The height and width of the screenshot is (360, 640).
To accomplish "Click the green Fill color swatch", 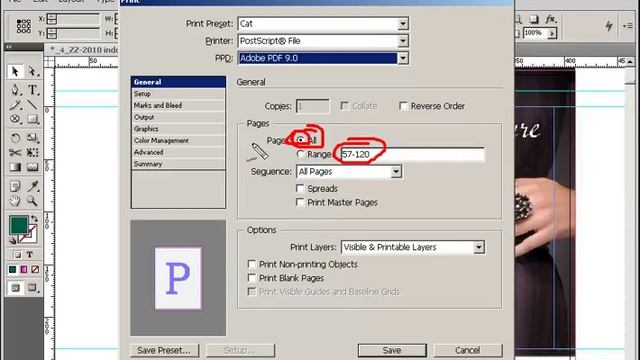I will tap(18, 225).
